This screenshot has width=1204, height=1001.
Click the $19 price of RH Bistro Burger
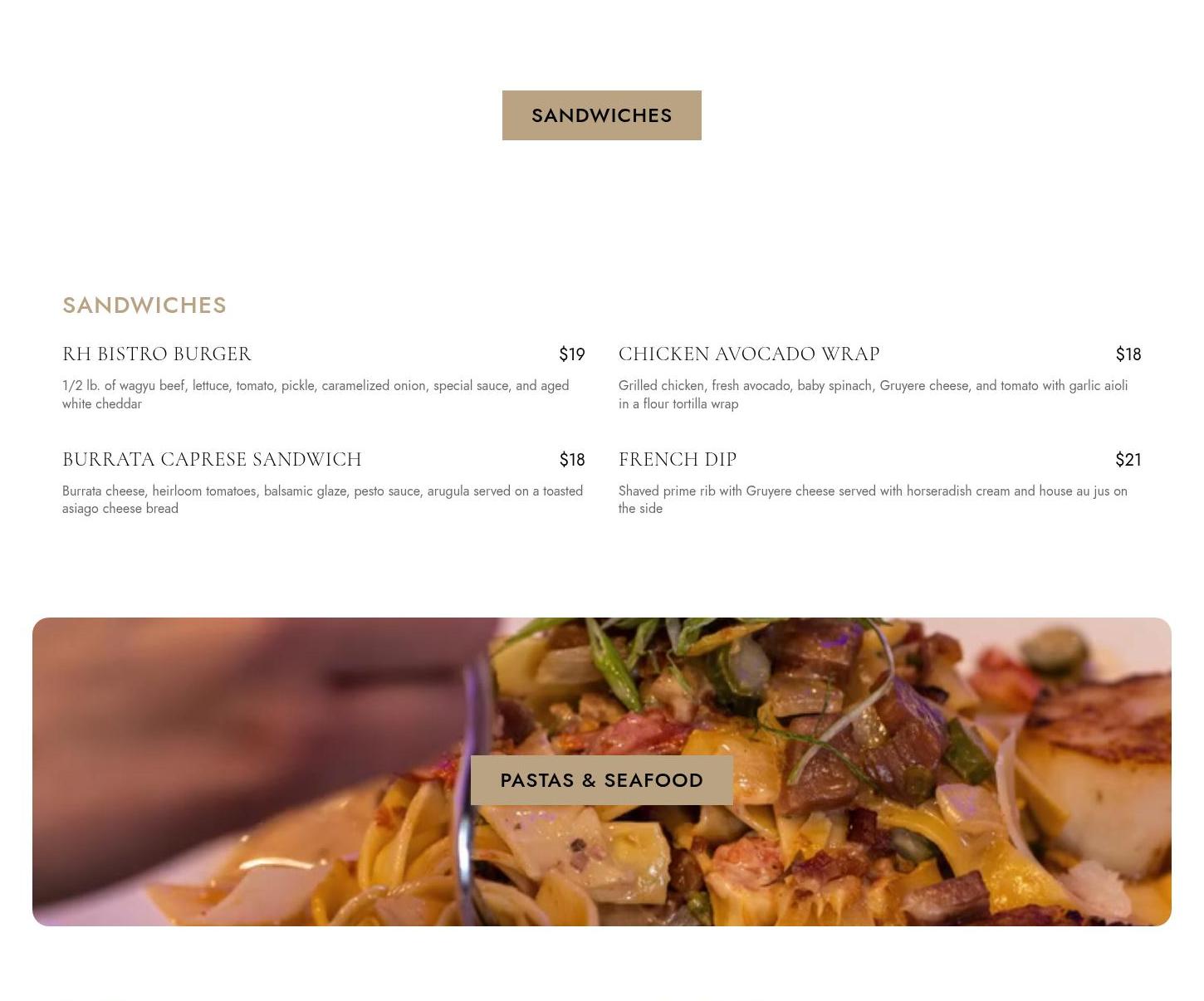[x=572, y=354]
